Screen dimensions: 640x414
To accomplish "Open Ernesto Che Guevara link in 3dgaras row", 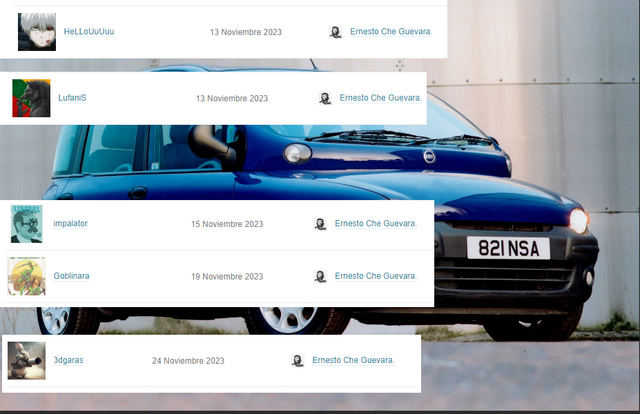I will [x=353, y=360].
